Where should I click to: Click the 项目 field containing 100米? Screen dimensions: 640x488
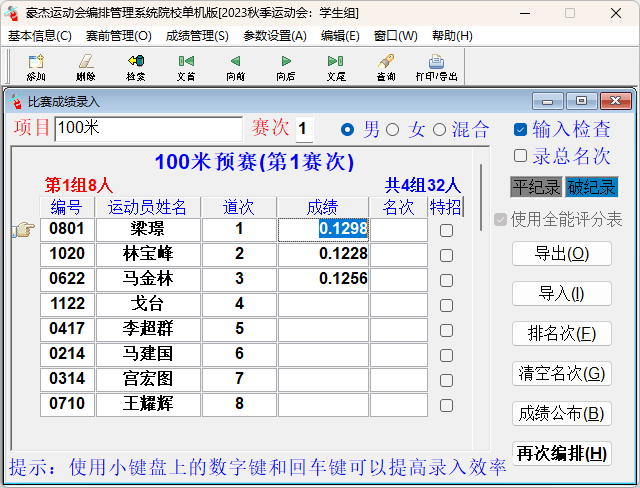(149, 129)
